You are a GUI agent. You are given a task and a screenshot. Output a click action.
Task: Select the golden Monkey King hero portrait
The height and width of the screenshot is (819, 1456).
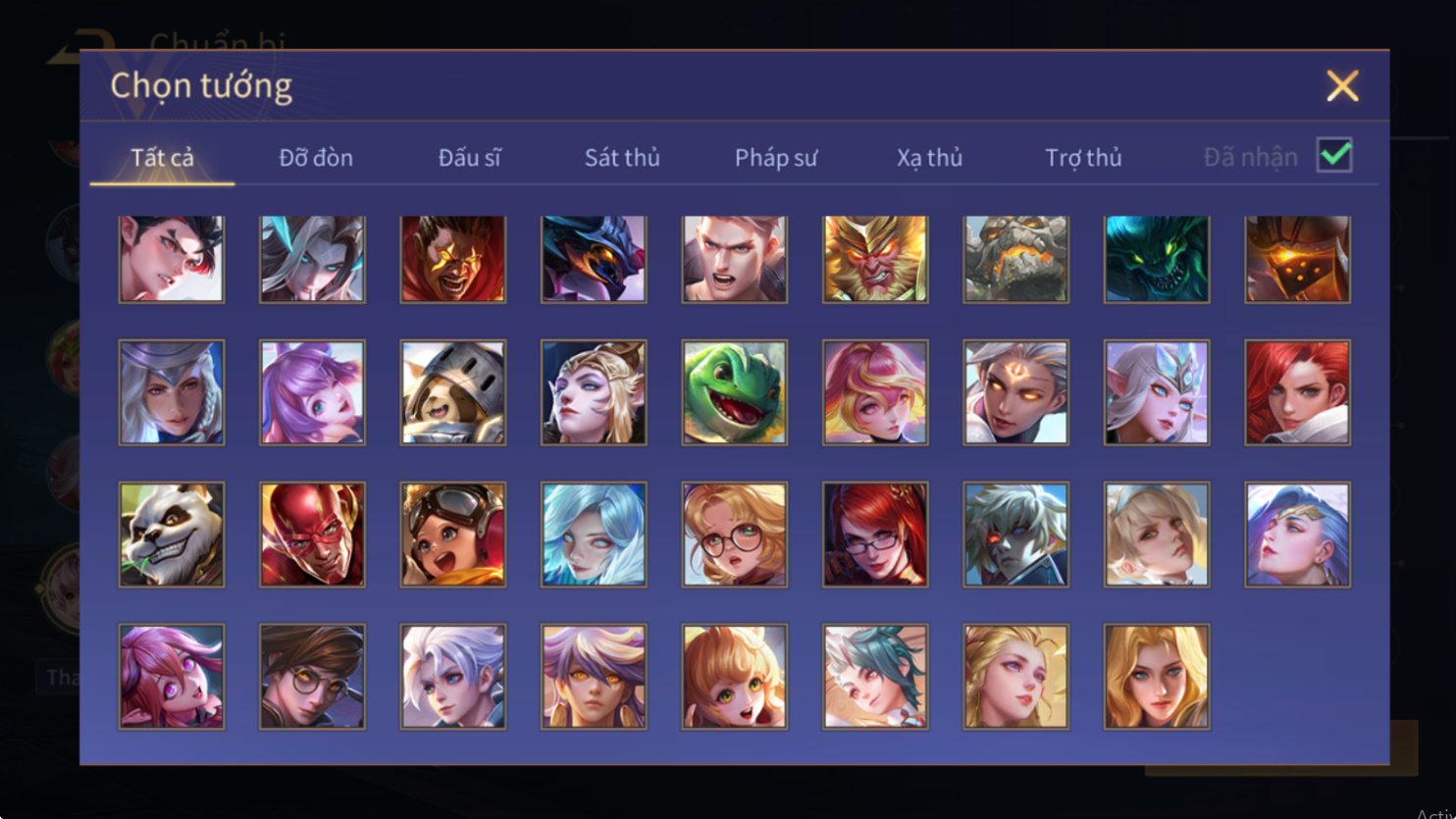tap(875, 259)
